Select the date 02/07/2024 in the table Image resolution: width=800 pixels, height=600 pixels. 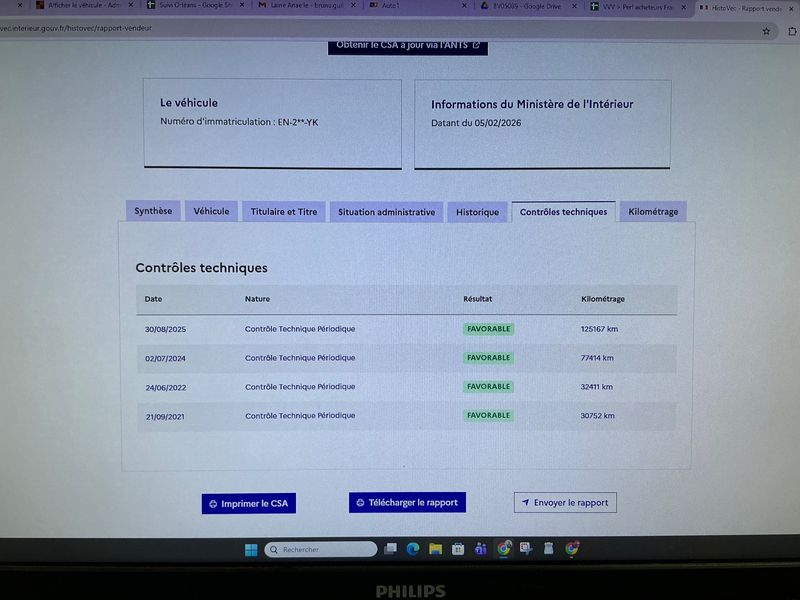tap(165, 359)
